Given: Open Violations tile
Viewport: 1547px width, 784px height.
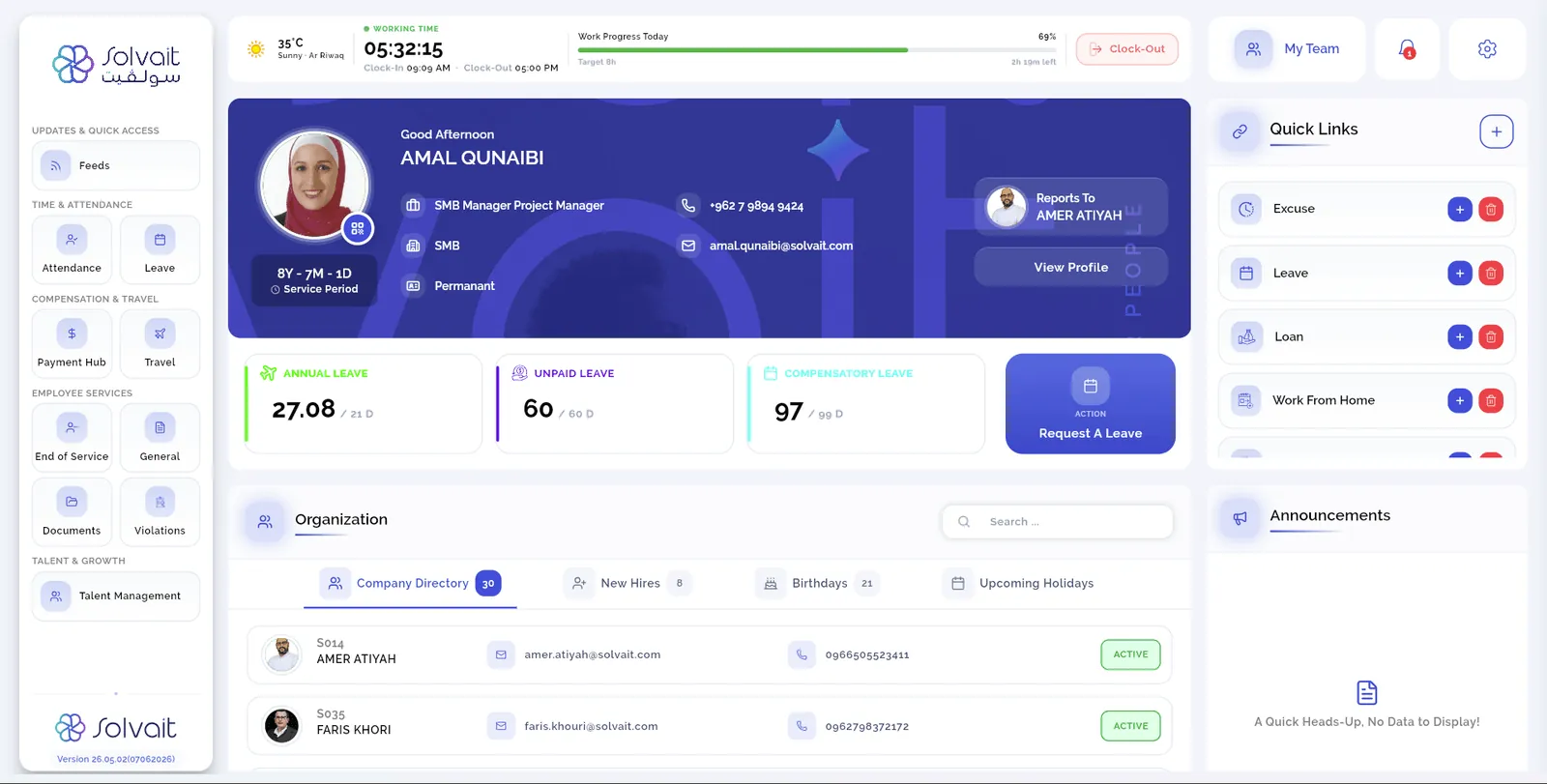Looking at the screenshot, I should 160,511.
